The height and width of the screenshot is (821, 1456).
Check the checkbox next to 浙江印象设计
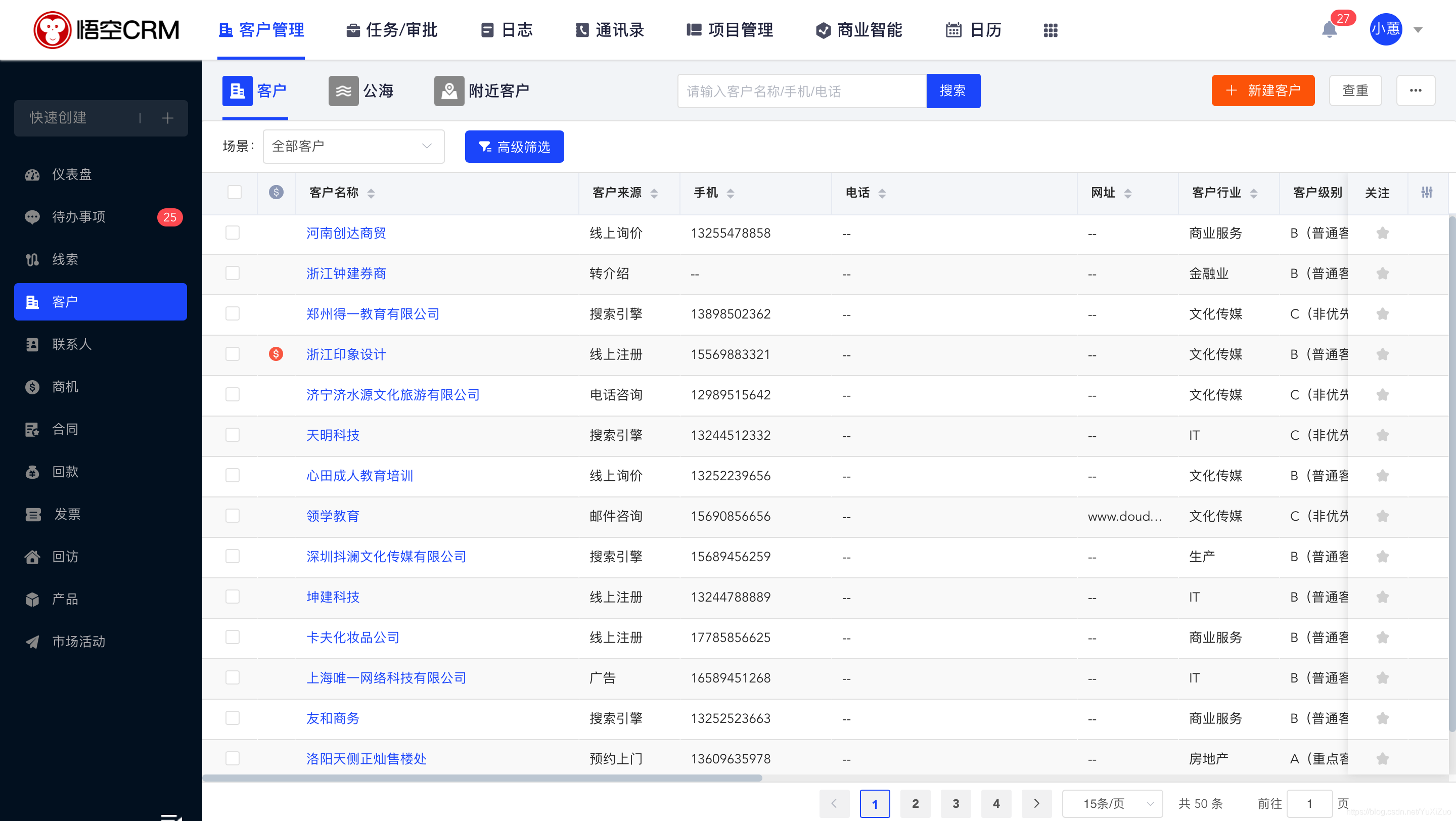tap(234, 354)
